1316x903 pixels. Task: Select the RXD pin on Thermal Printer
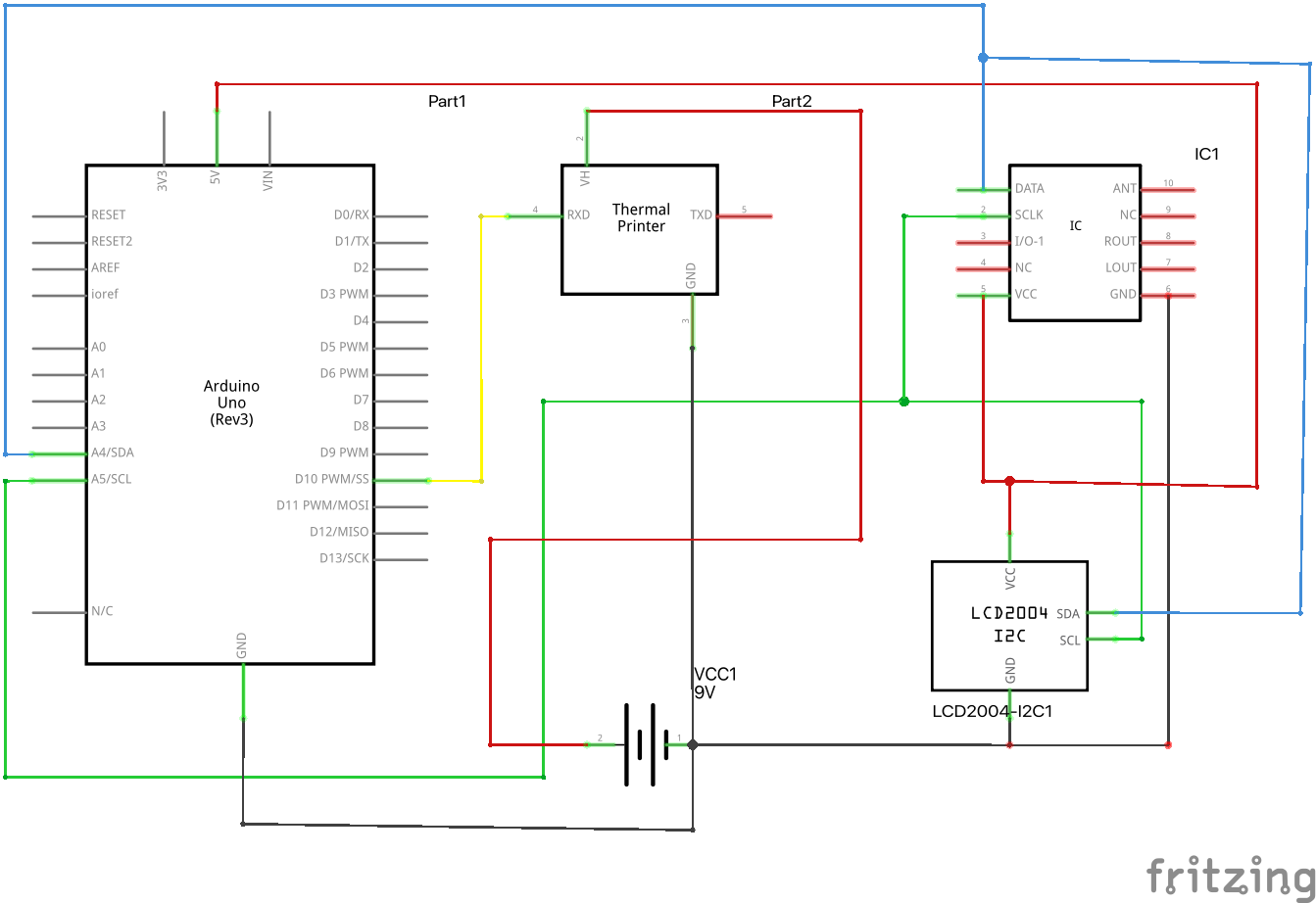tap(534, 215)
